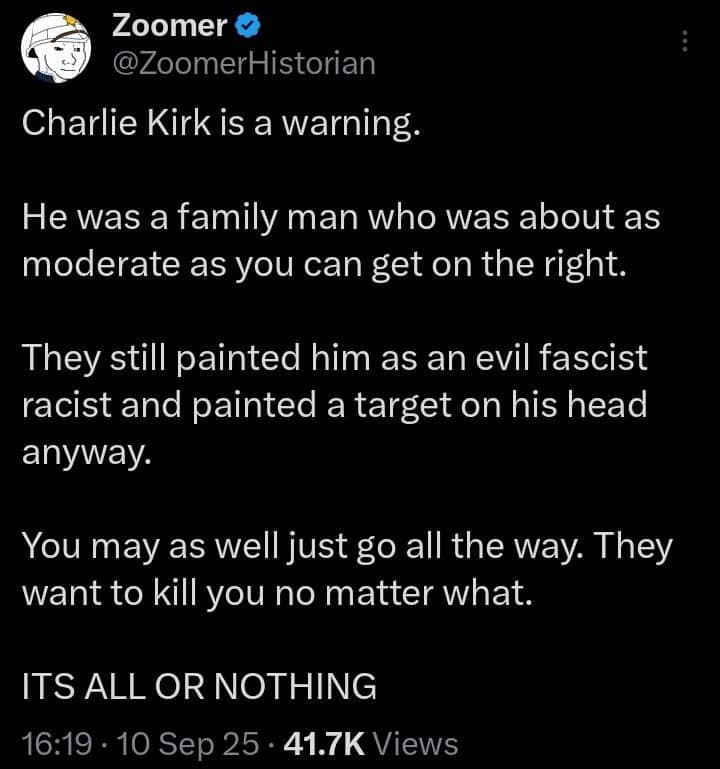Click the line starting "They still painted him"
This screenshot has width=720, height=769.
click(335, 357)
